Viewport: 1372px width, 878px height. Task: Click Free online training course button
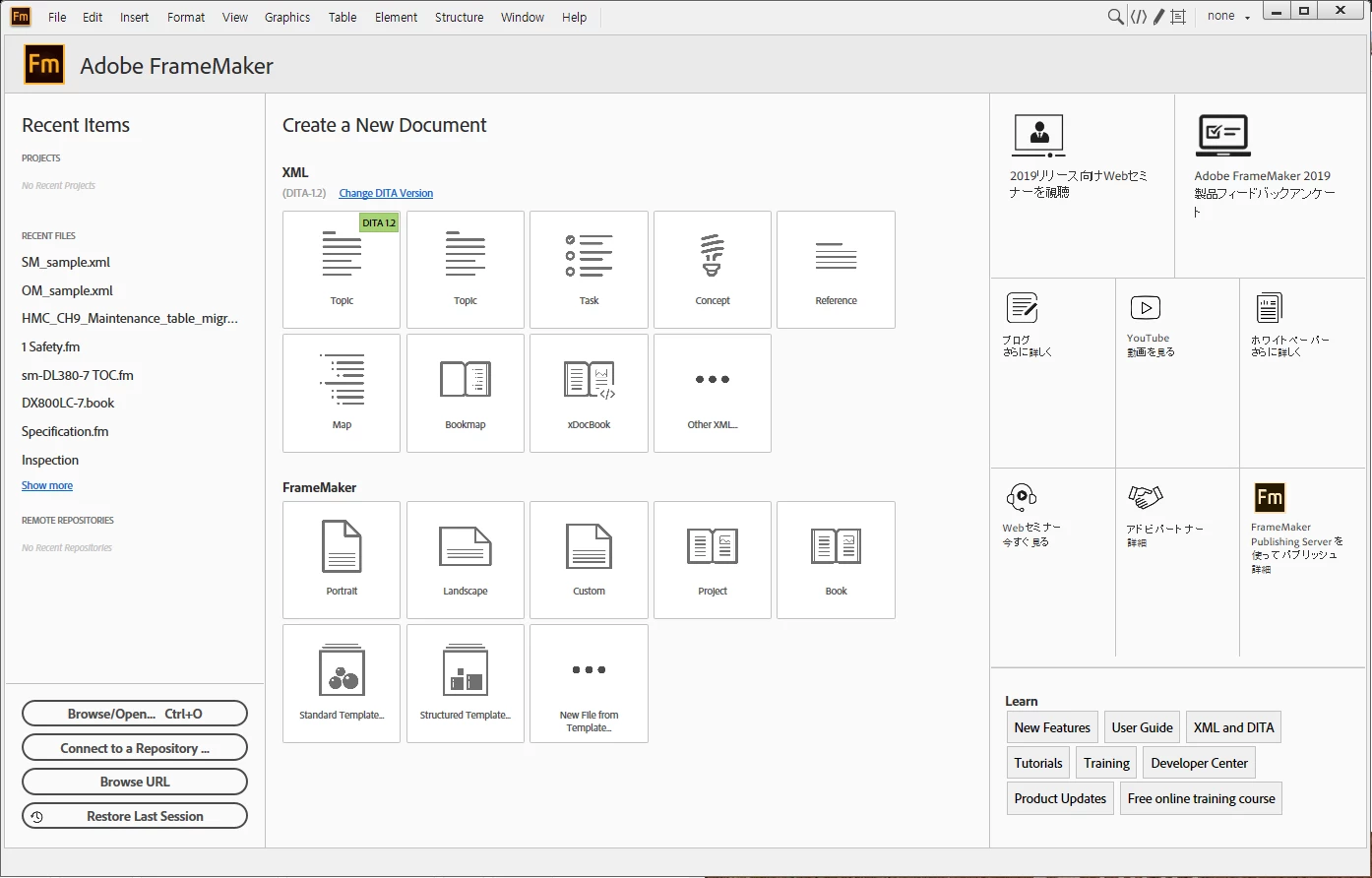click(1201, 798)
